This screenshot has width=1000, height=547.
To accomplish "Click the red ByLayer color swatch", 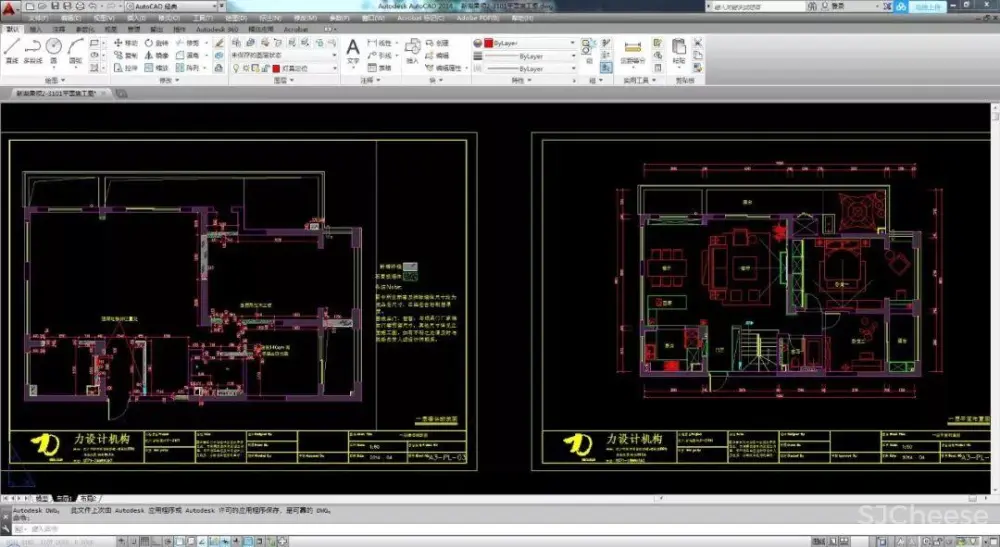I will pyautogui.click(x=488, y=43).
